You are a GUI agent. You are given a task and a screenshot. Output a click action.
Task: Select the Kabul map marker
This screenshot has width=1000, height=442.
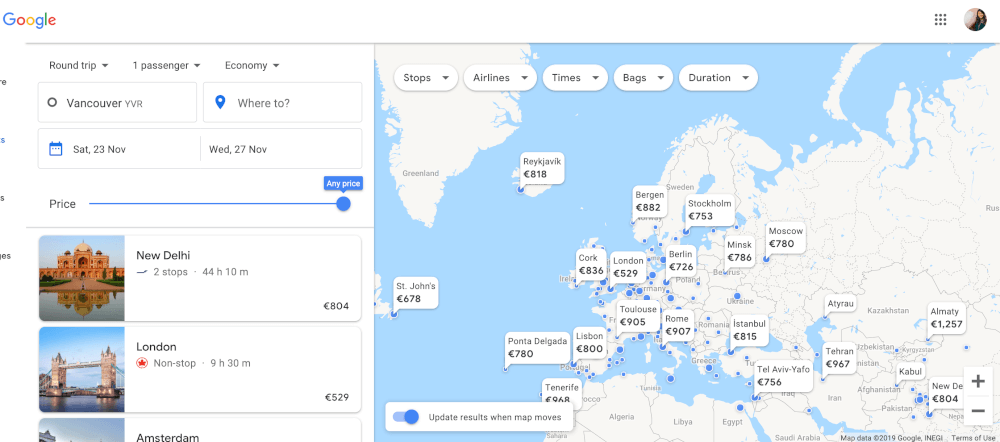coord(910,372)
